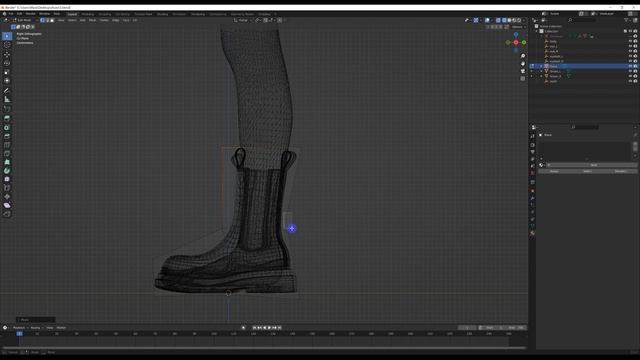Pick the Loop Cut tool
This screenshot has width=640, height=360.
point(7,145)
